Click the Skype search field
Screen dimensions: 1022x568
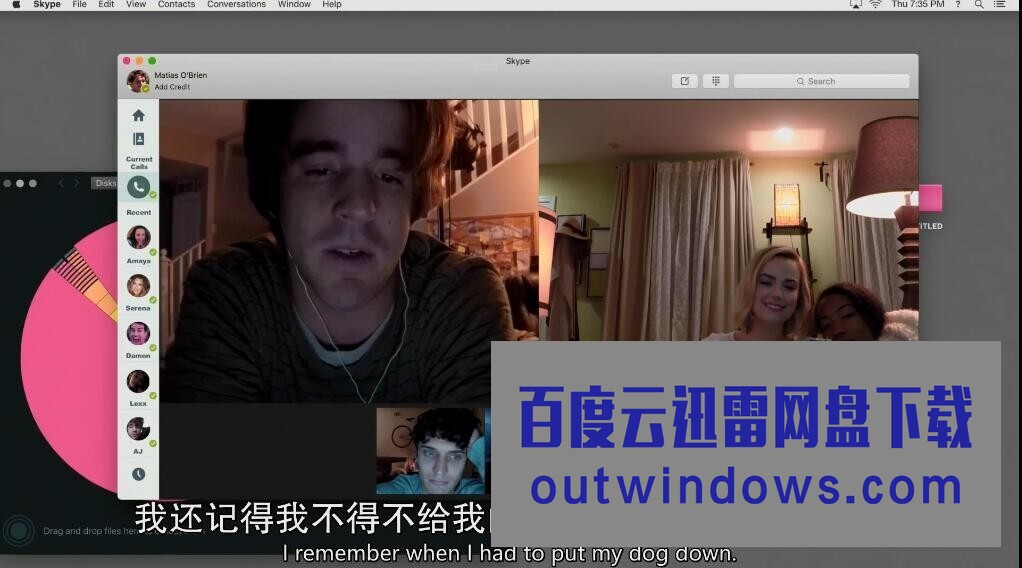coord(821,81)
